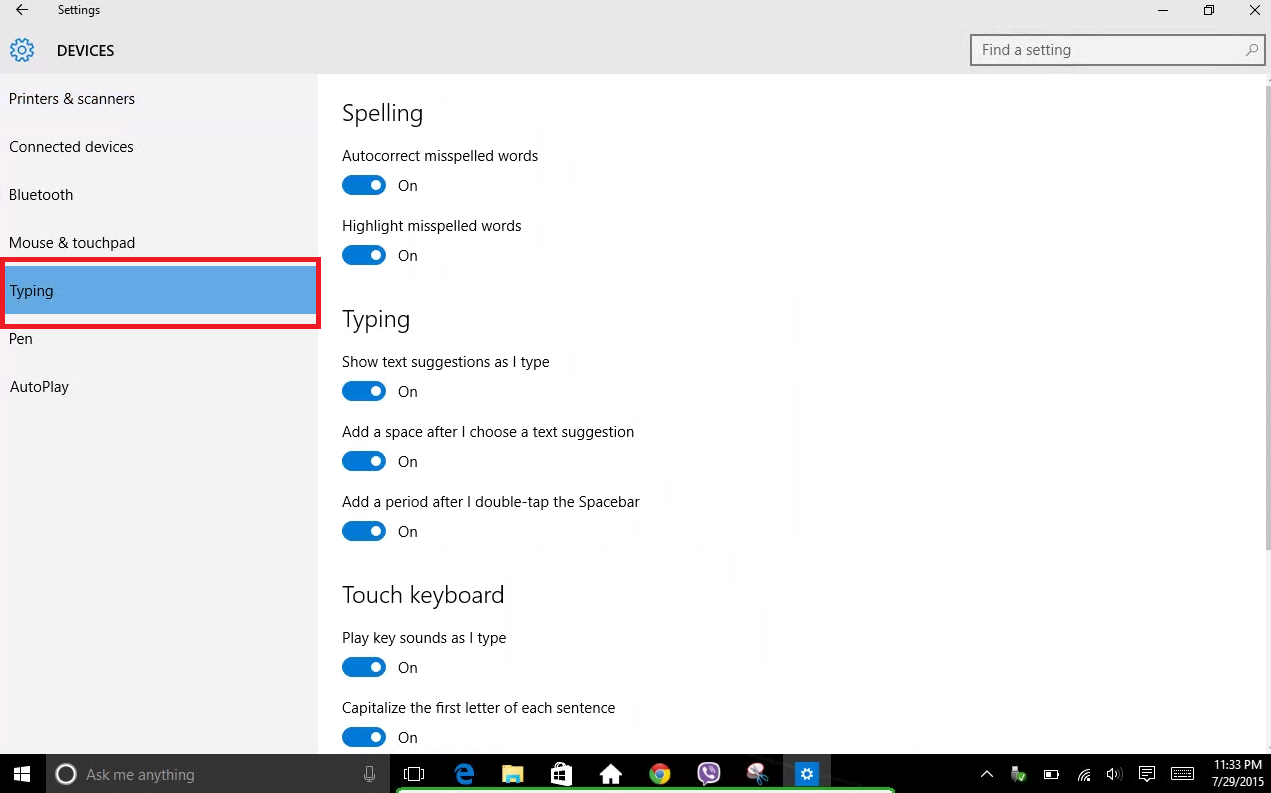Open the Settings gear next to DEVICES

click(x=22, y=50)
